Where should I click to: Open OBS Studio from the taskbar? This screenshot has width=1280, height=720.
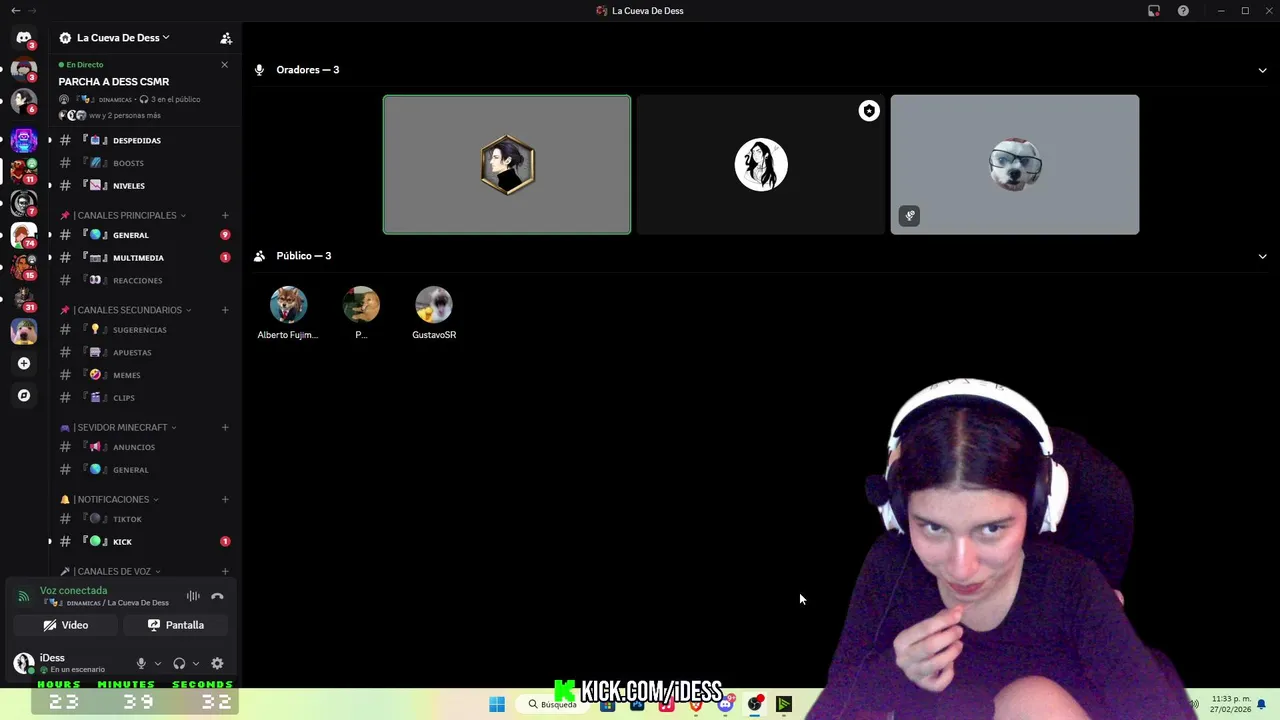coord(755,704)
